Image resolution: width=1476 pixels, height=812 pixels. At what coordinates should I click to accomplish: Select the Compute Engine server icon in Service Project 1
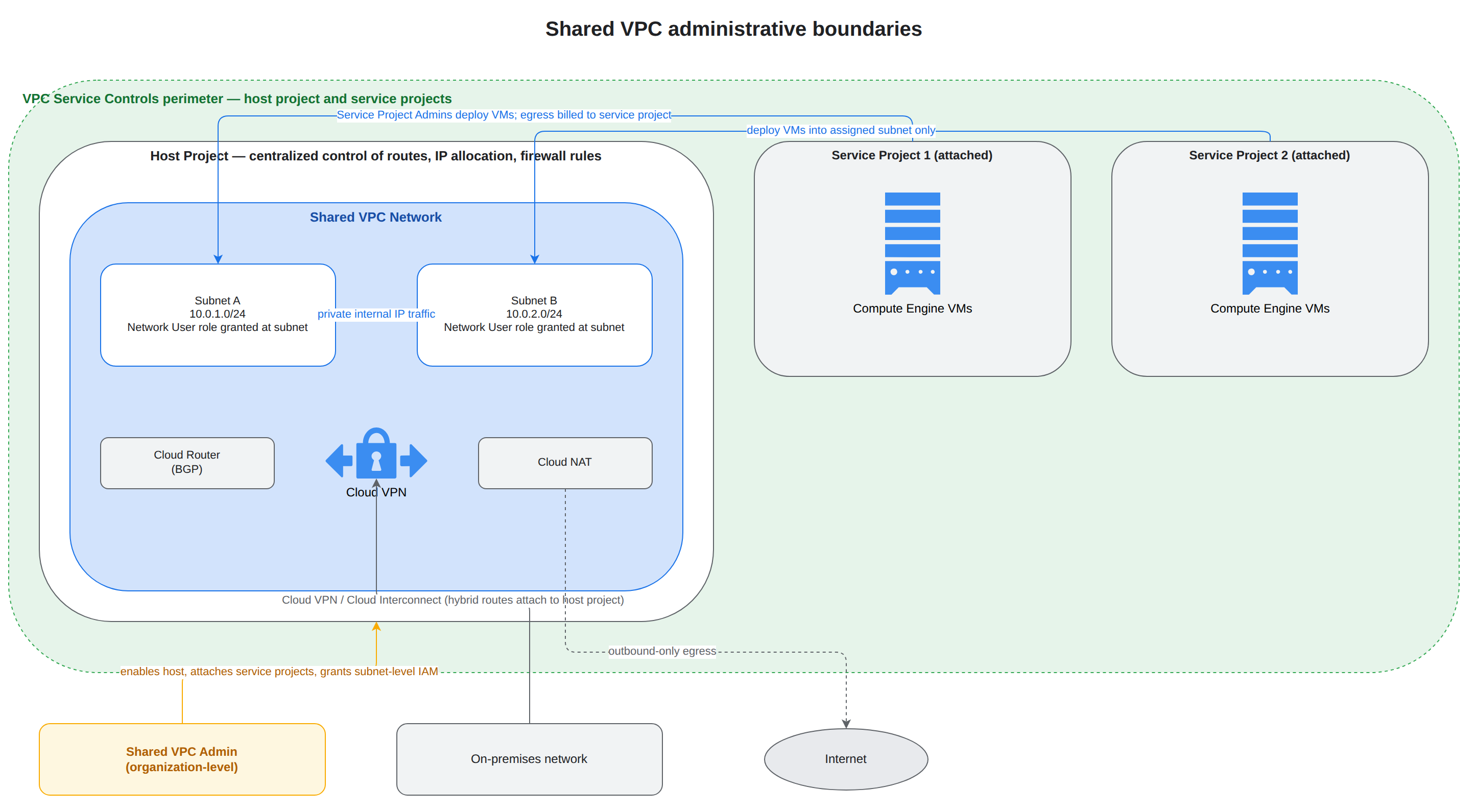(912, 243)
